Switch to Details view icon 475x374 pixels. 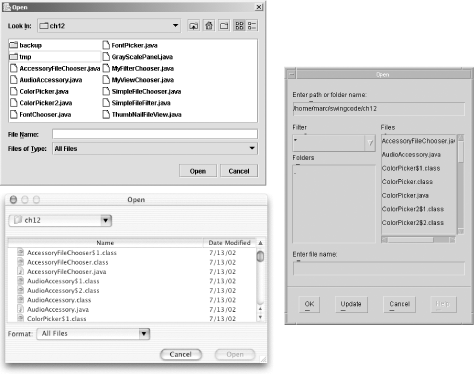click(x=252, y=26)
